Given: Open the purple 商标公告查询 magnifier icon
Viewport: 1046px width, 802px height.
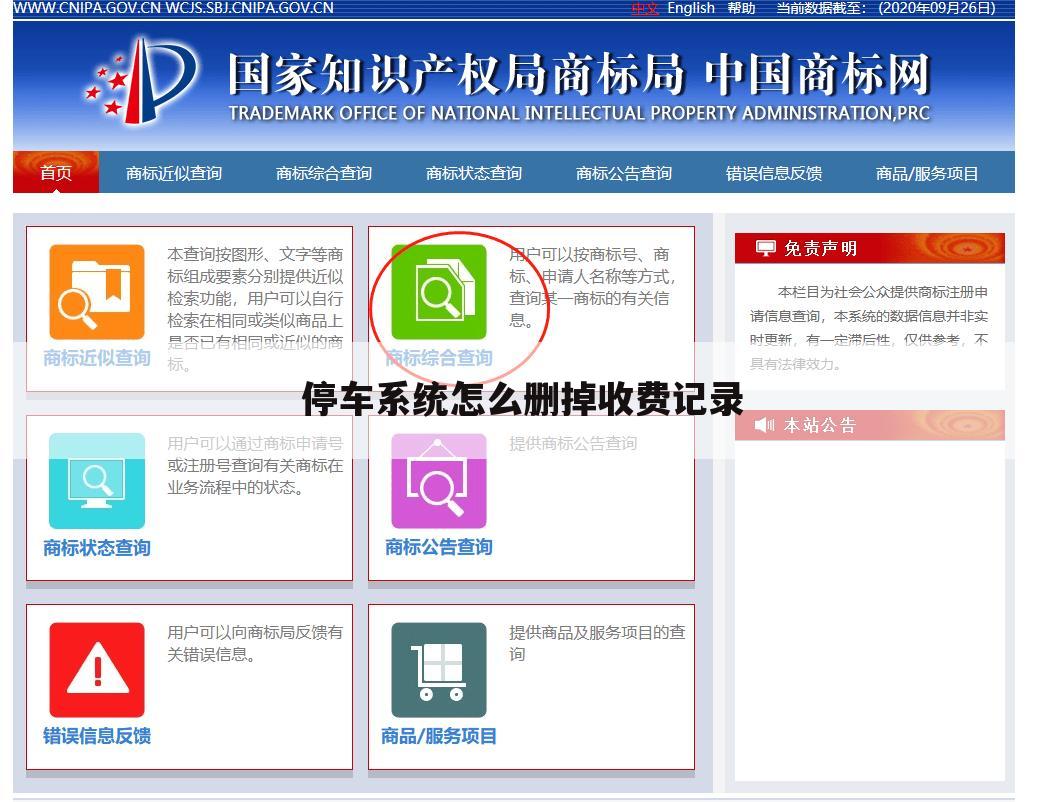Looking at the screenshot, I should tap(439, 481).
